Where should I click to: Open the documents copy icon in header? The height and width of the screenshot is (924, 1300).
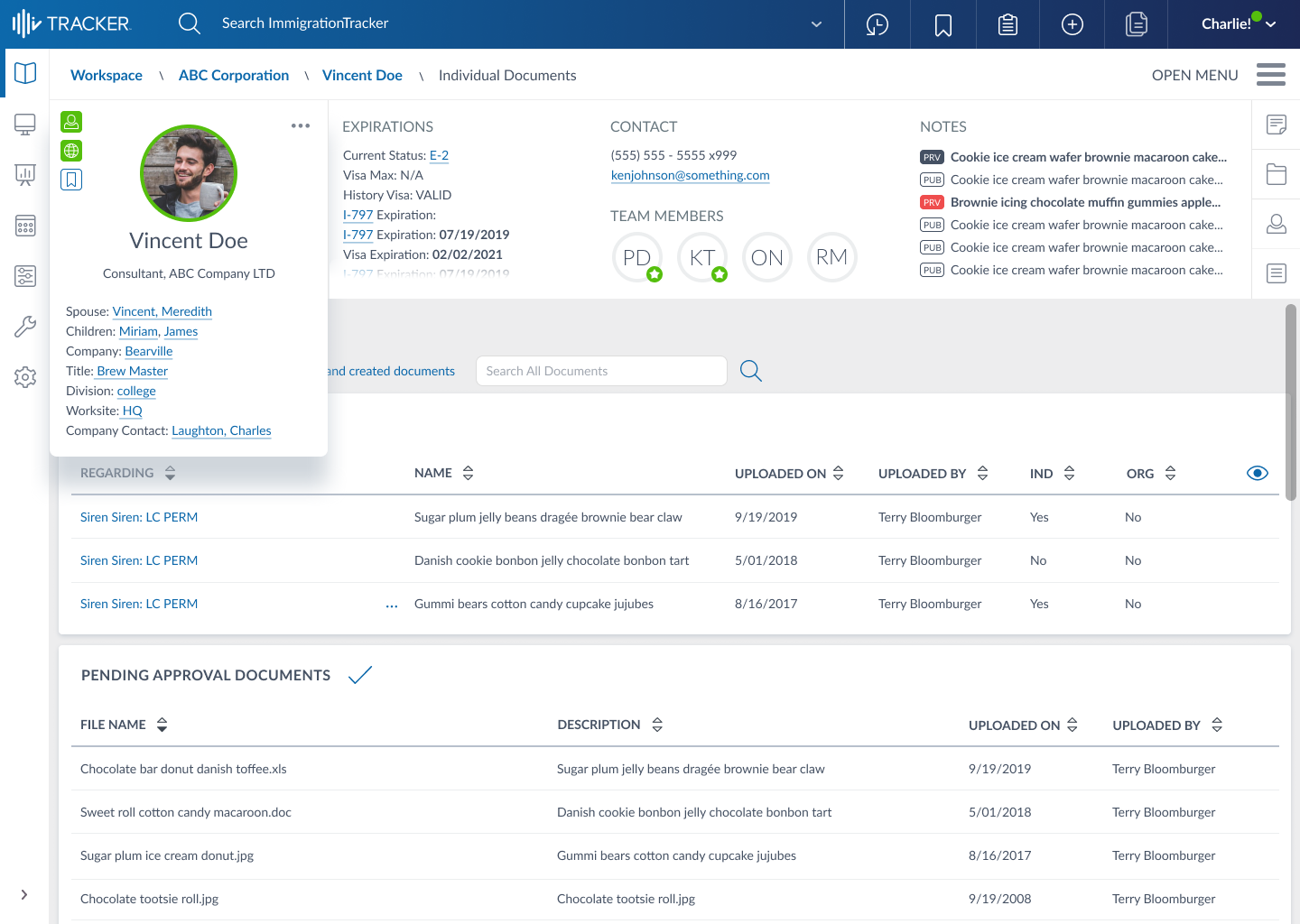[1137, 24]
